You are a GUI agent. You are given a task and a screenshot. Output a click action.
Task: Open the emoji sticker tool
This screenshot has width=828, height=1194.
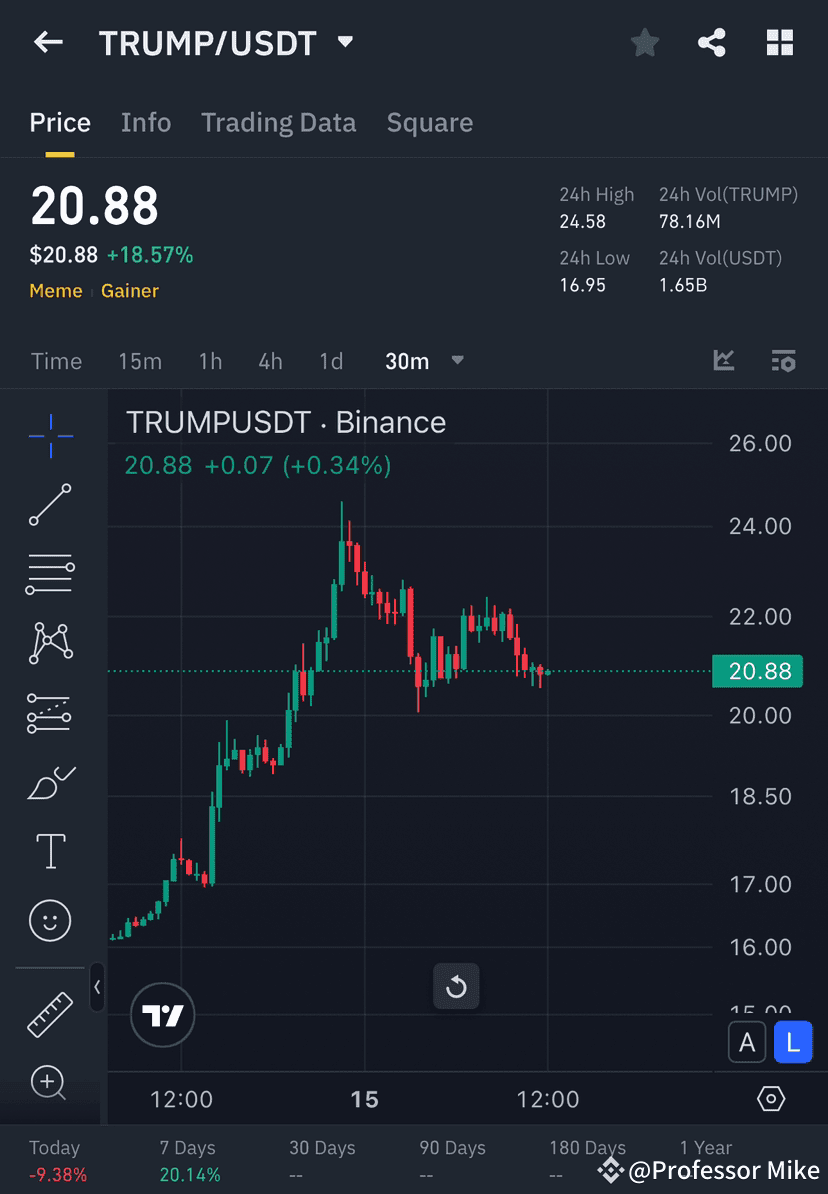tap(50, 920)
